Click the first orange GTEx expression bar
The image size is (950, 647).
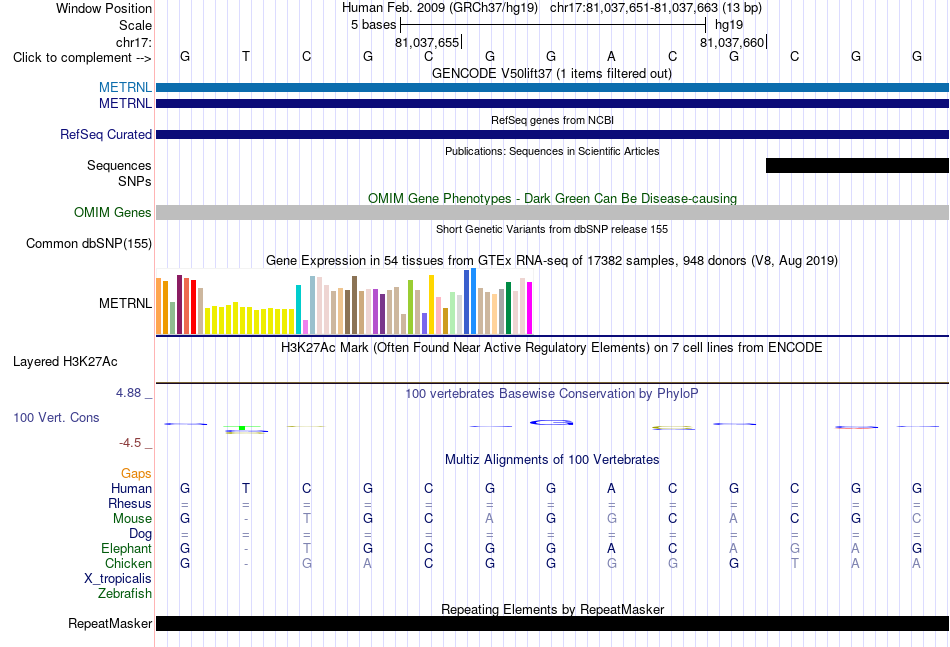159,306
